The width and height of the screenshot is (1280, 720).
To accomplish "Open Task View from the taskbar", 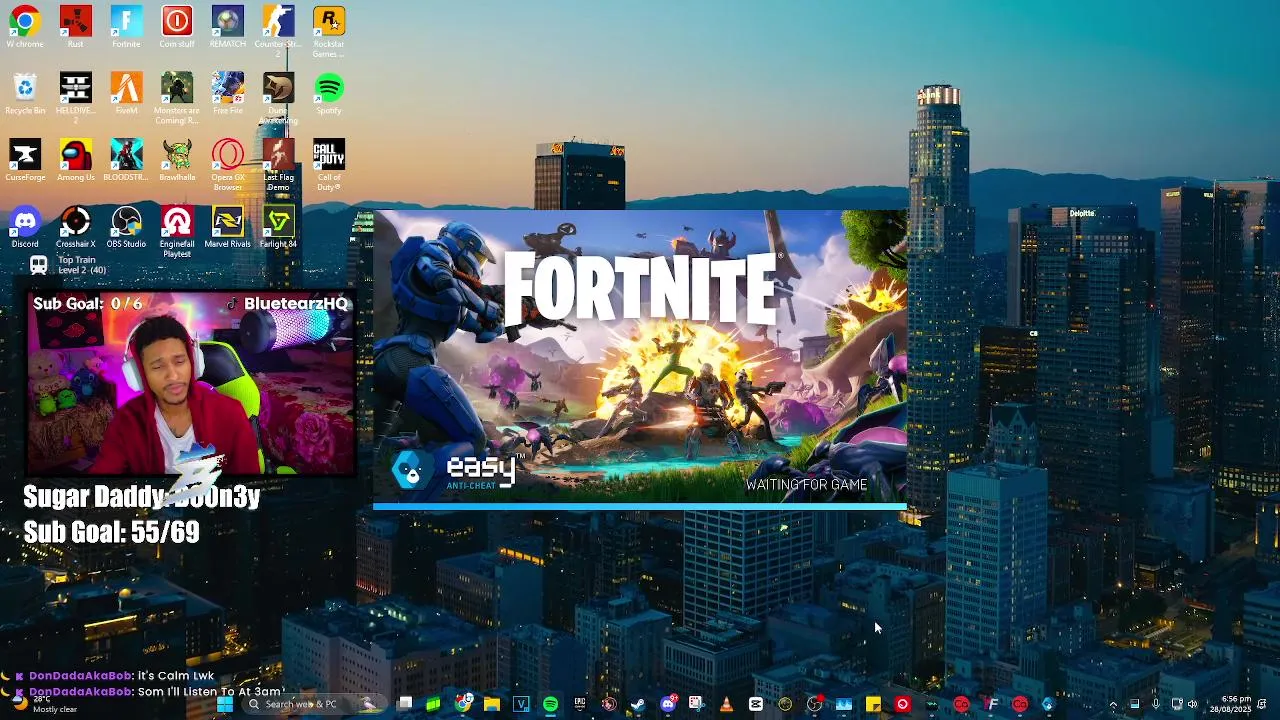I will point(405,704).
